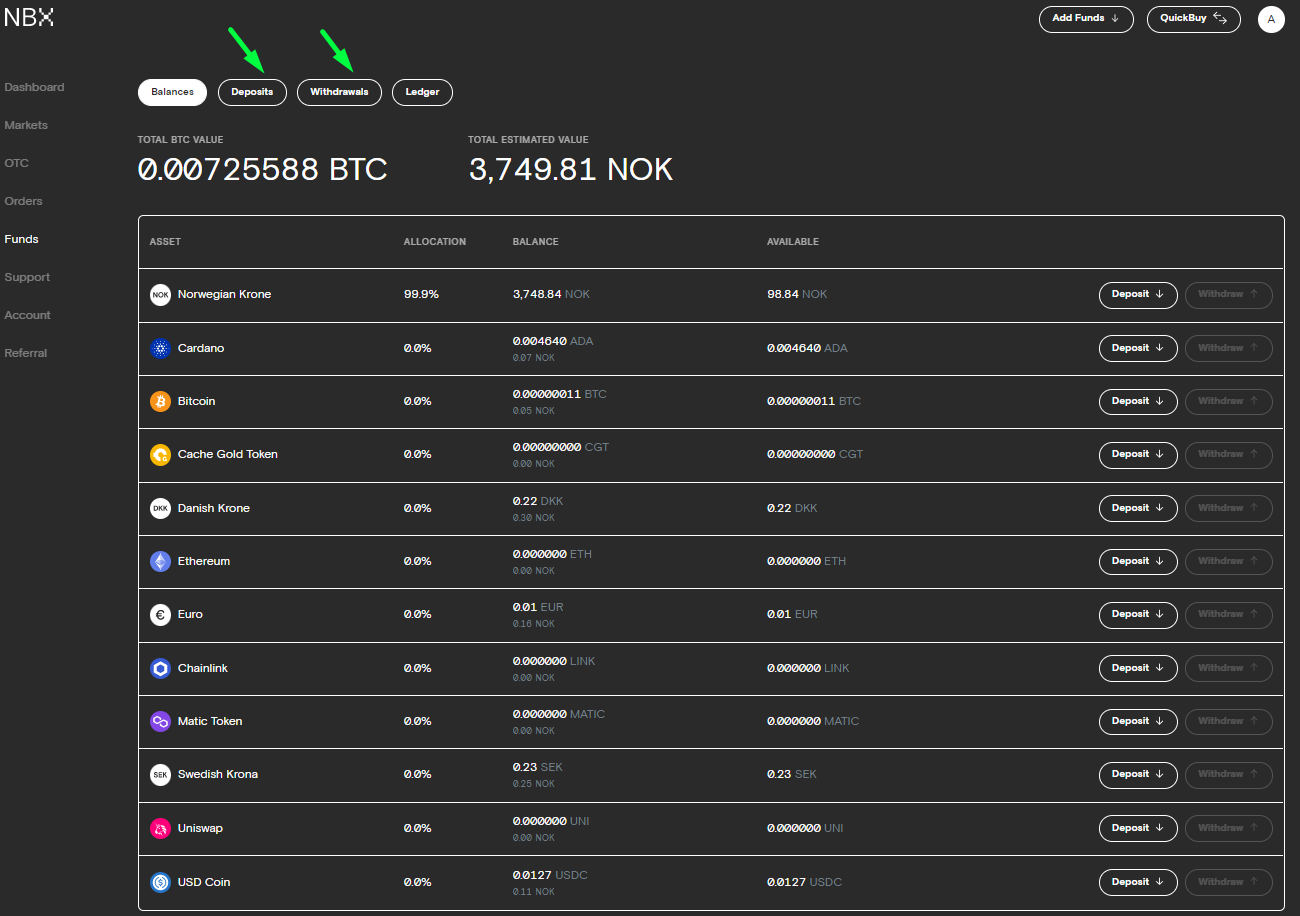
Task: Open the Ledger tab
Action: point(422,92)
